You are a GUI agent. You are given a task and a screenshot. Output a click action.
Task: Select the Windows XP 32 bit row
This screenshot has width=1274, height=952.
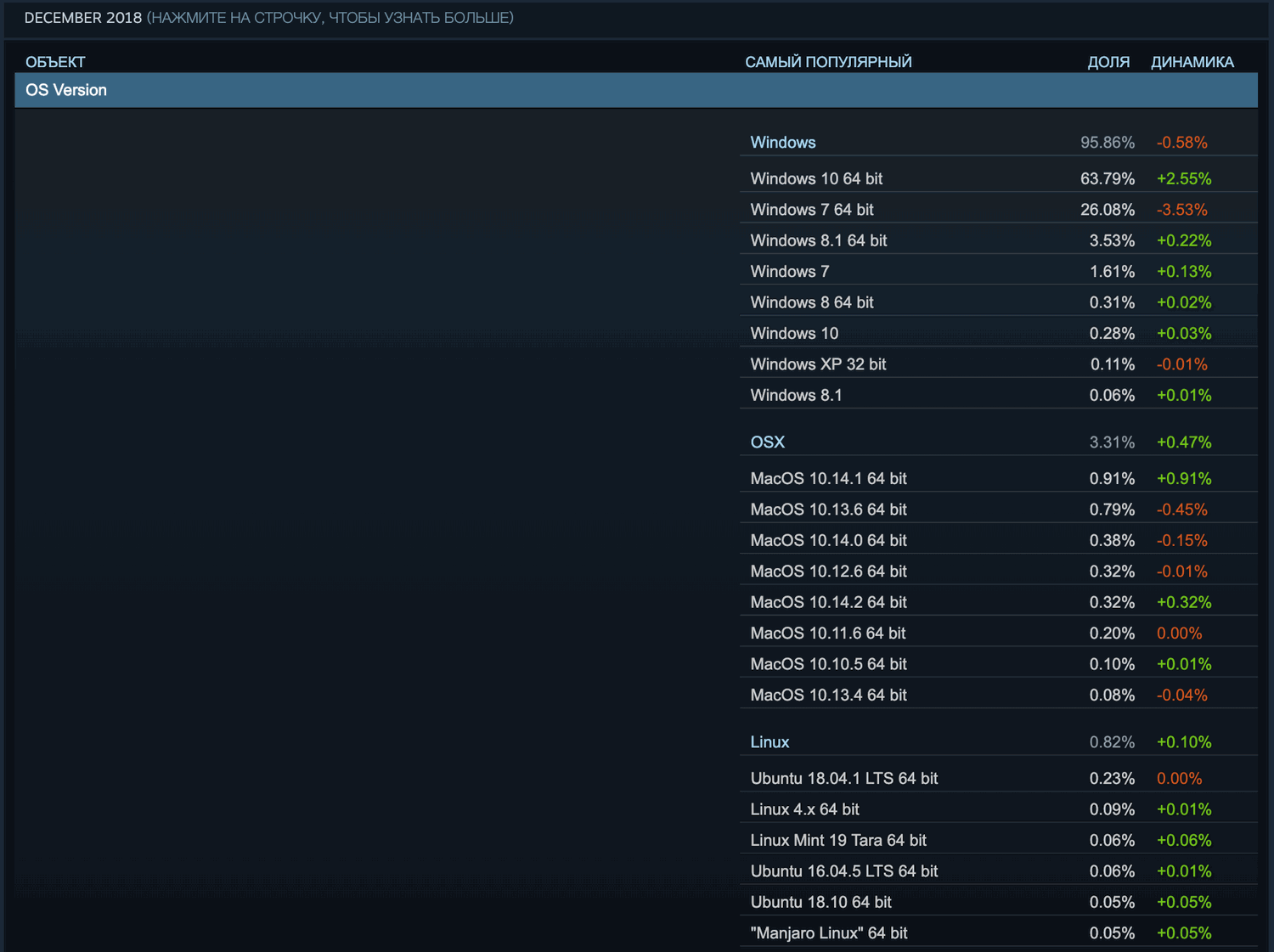817,363
